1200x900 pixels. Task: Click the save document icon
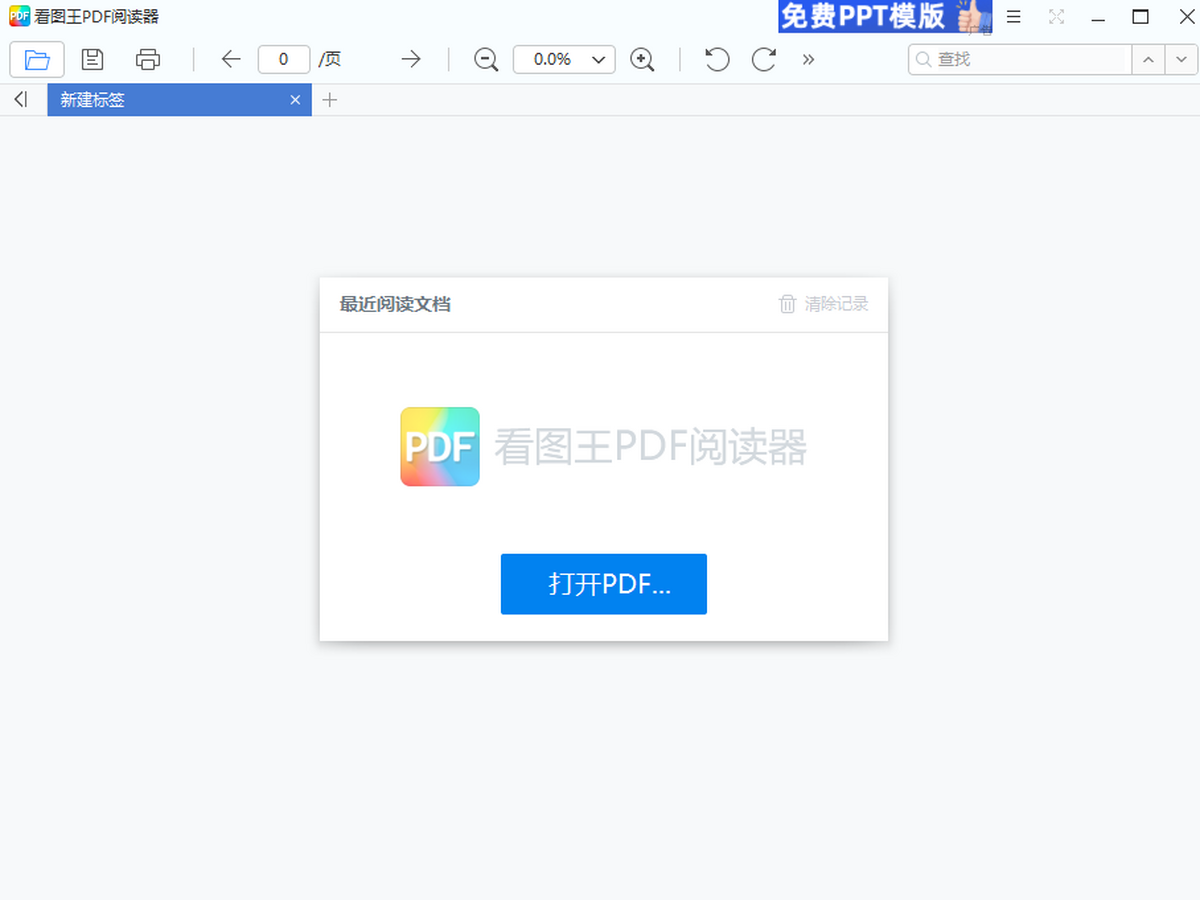click(x=93, y=60)
